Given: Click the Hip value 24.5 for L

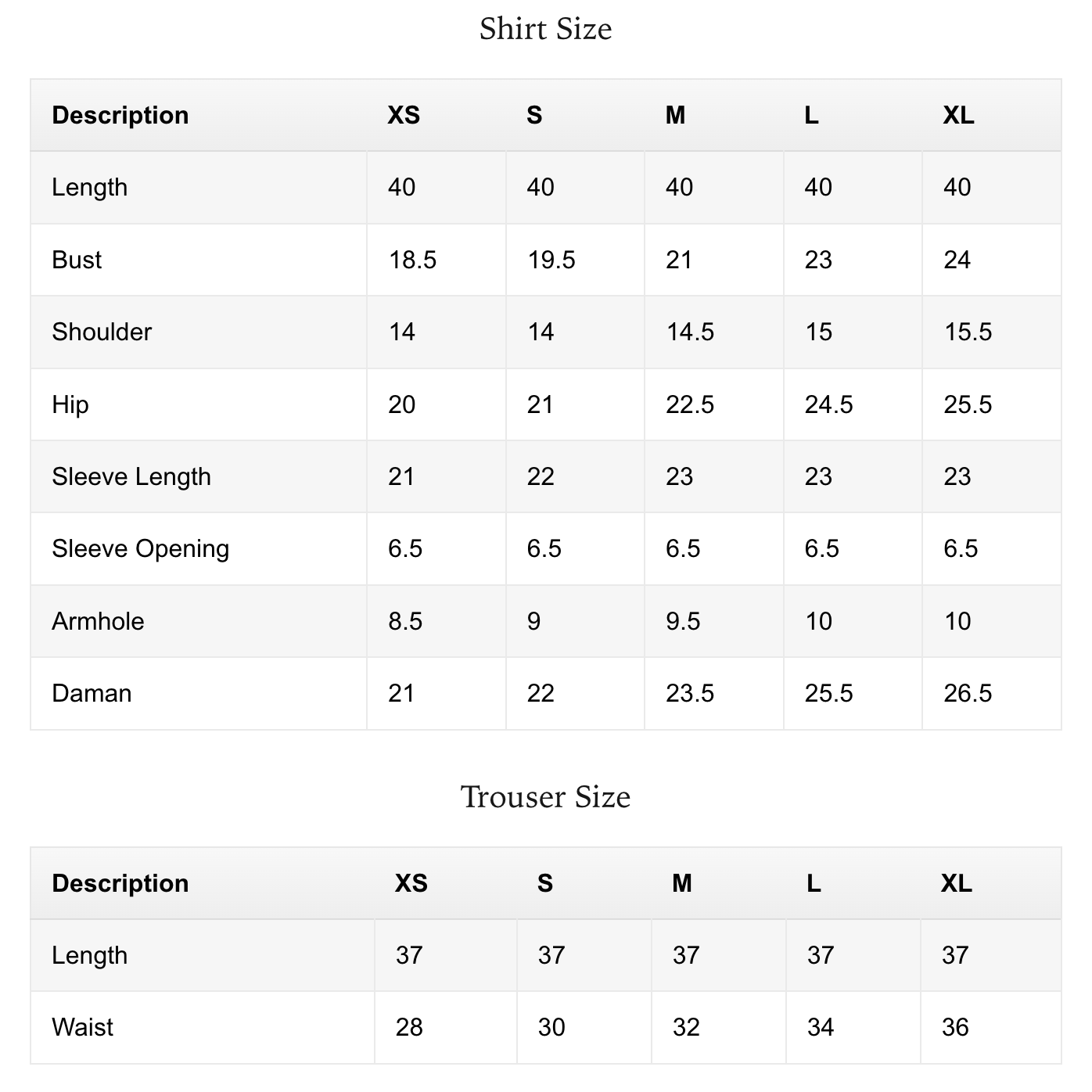Looking at the screenshot, I should point(828,404).
